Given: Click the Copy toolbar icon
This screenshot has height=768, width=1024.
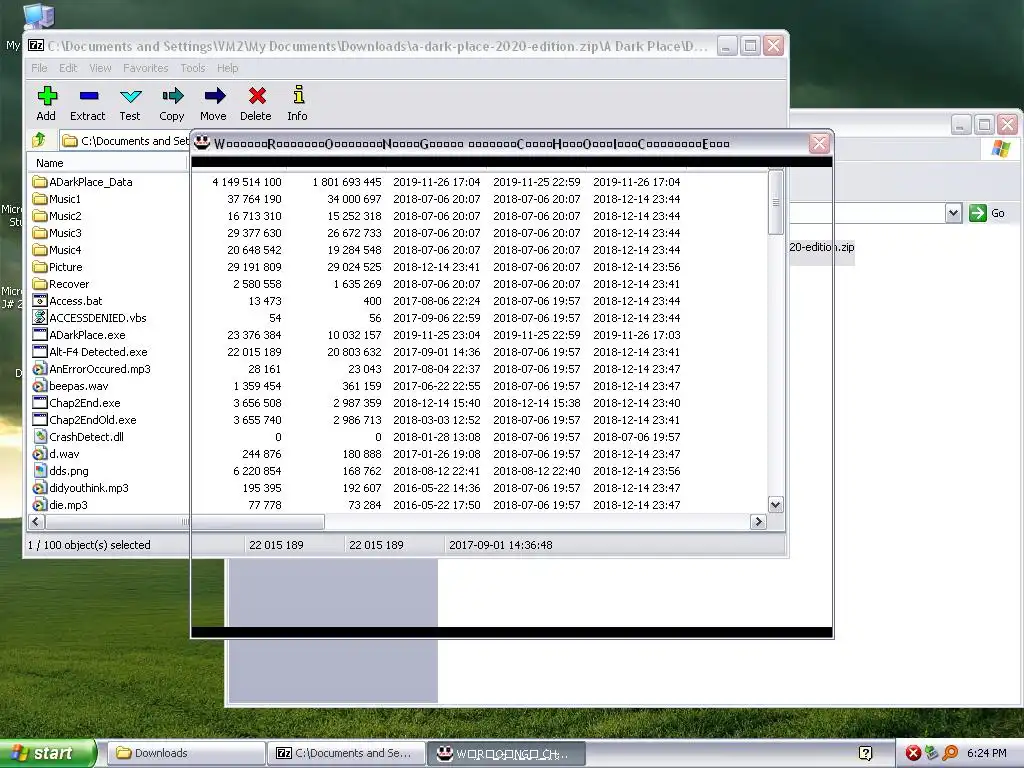Looking at the screenshot, I should click(172, 97).
